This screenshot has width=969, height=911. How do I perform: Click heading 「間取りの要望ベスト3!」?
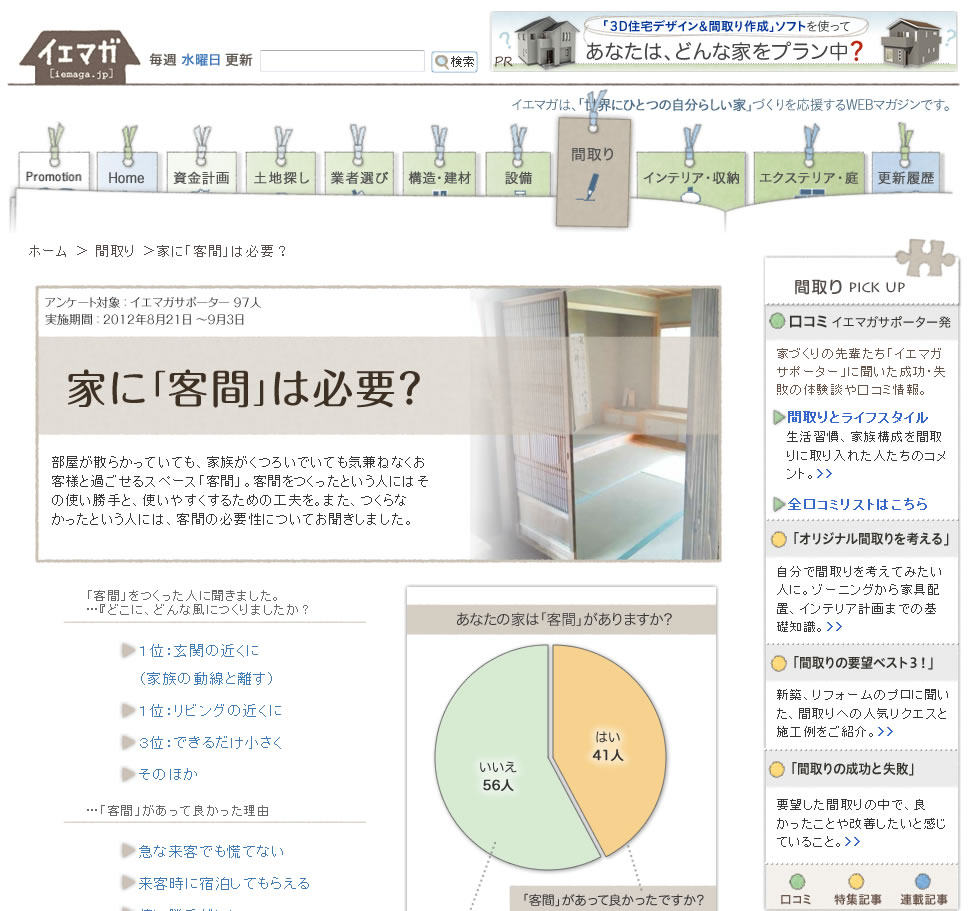point(862,663)
